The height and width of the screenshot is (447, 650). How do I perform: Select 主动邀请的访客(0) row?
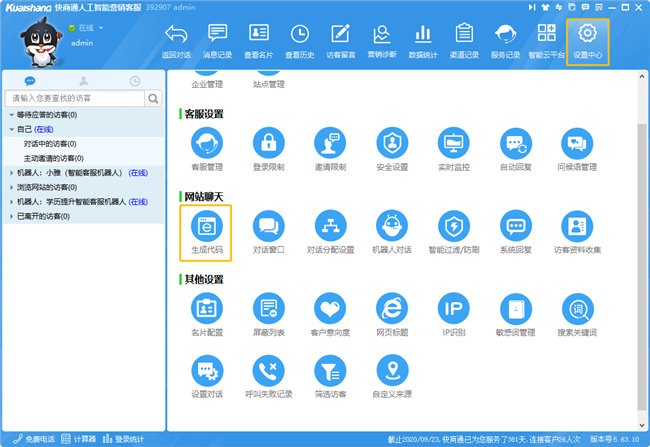tap(83, 158)
